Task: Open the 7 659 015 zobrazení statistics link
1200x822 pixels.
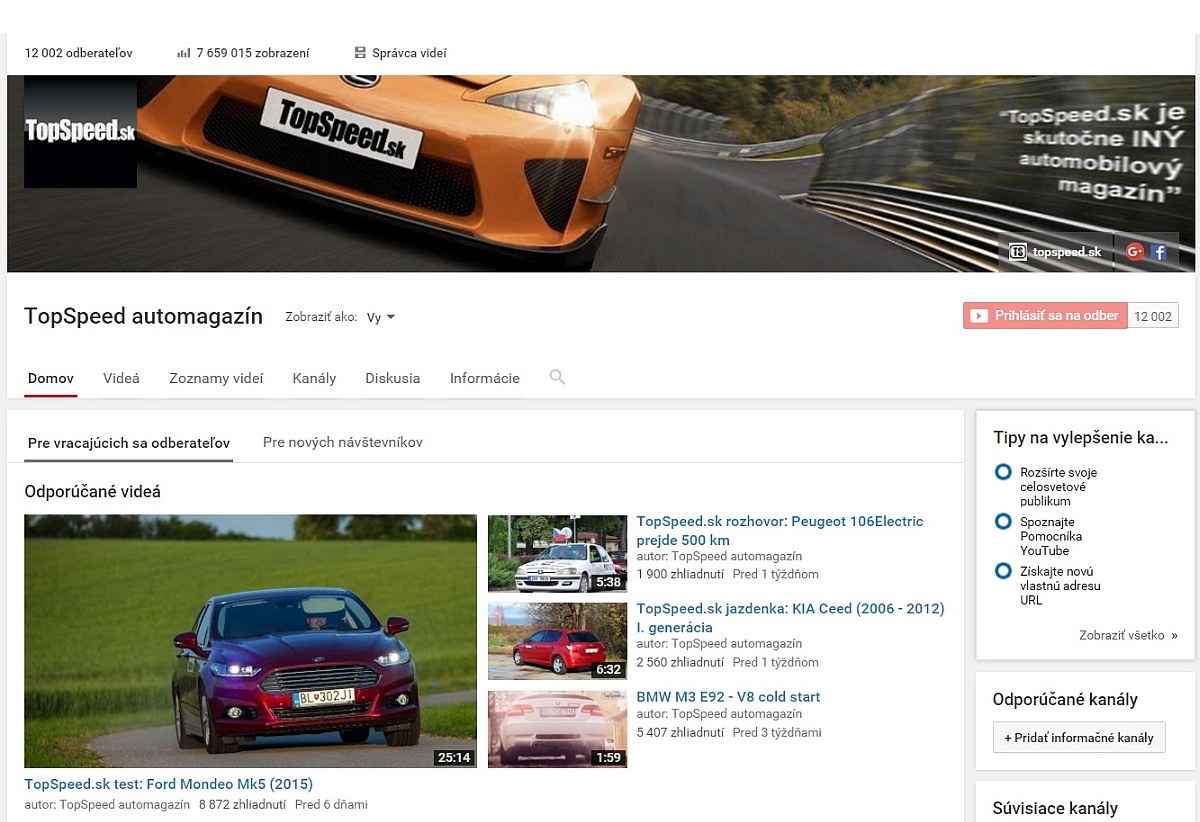Action: [x=253, y=53]
